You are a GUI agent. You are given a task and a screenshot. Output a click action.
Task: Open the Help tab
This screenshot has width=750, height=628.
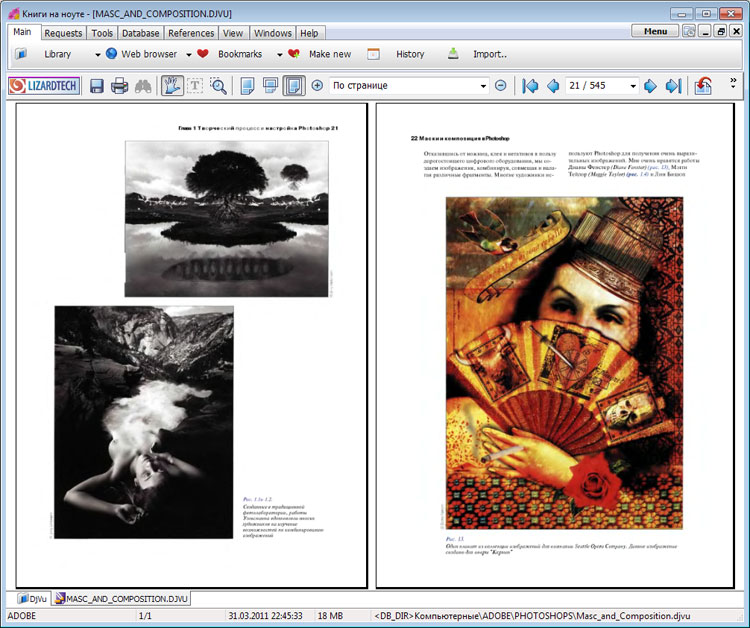309,33
